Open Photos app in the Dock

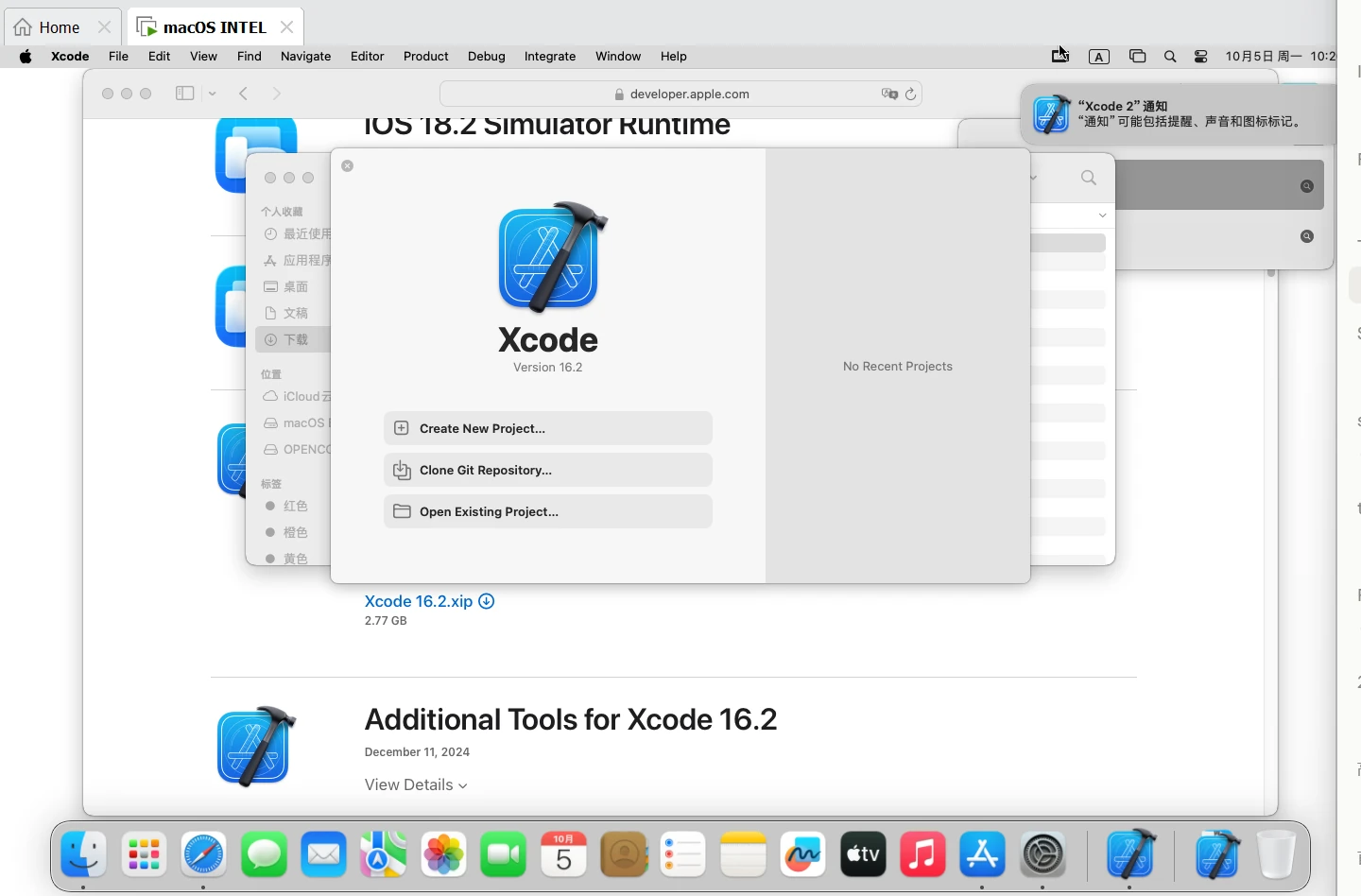[444, 854]
